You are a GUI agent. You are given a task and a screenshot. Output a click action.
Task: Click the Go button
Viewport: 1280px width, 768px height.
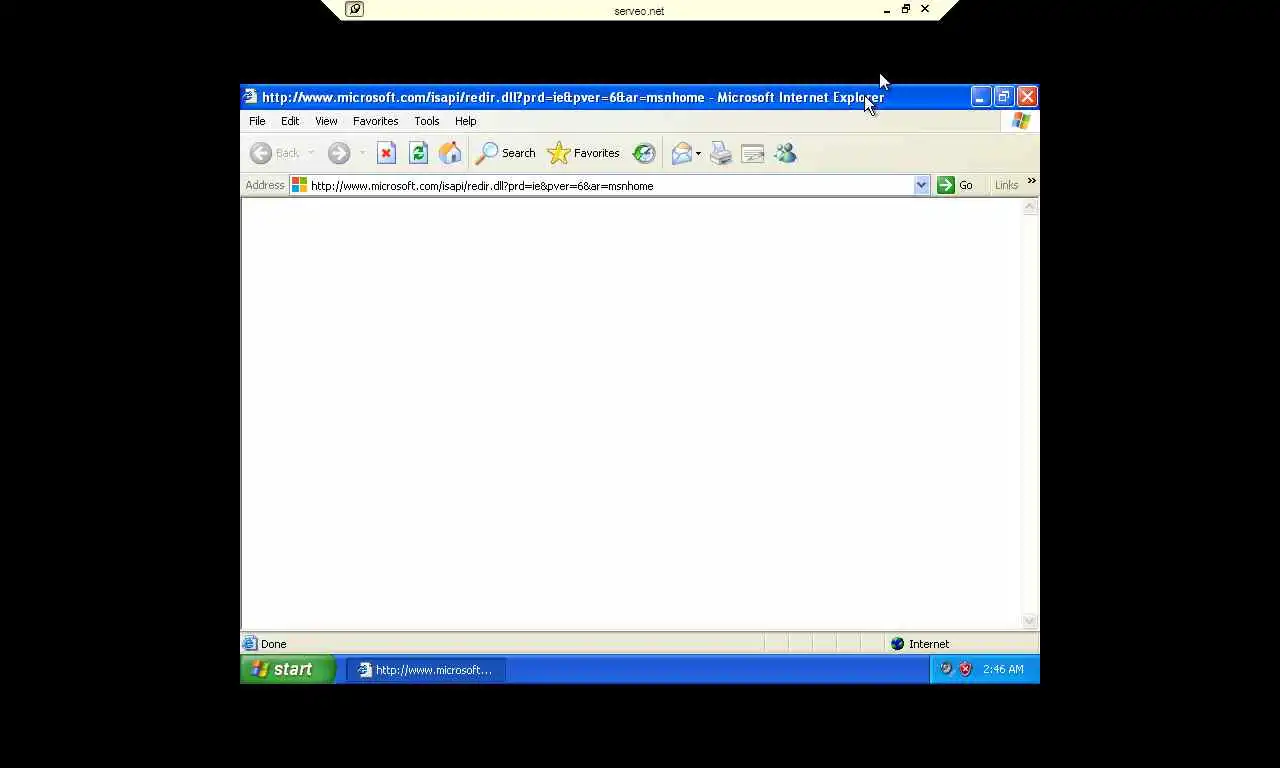click(955, 185)
